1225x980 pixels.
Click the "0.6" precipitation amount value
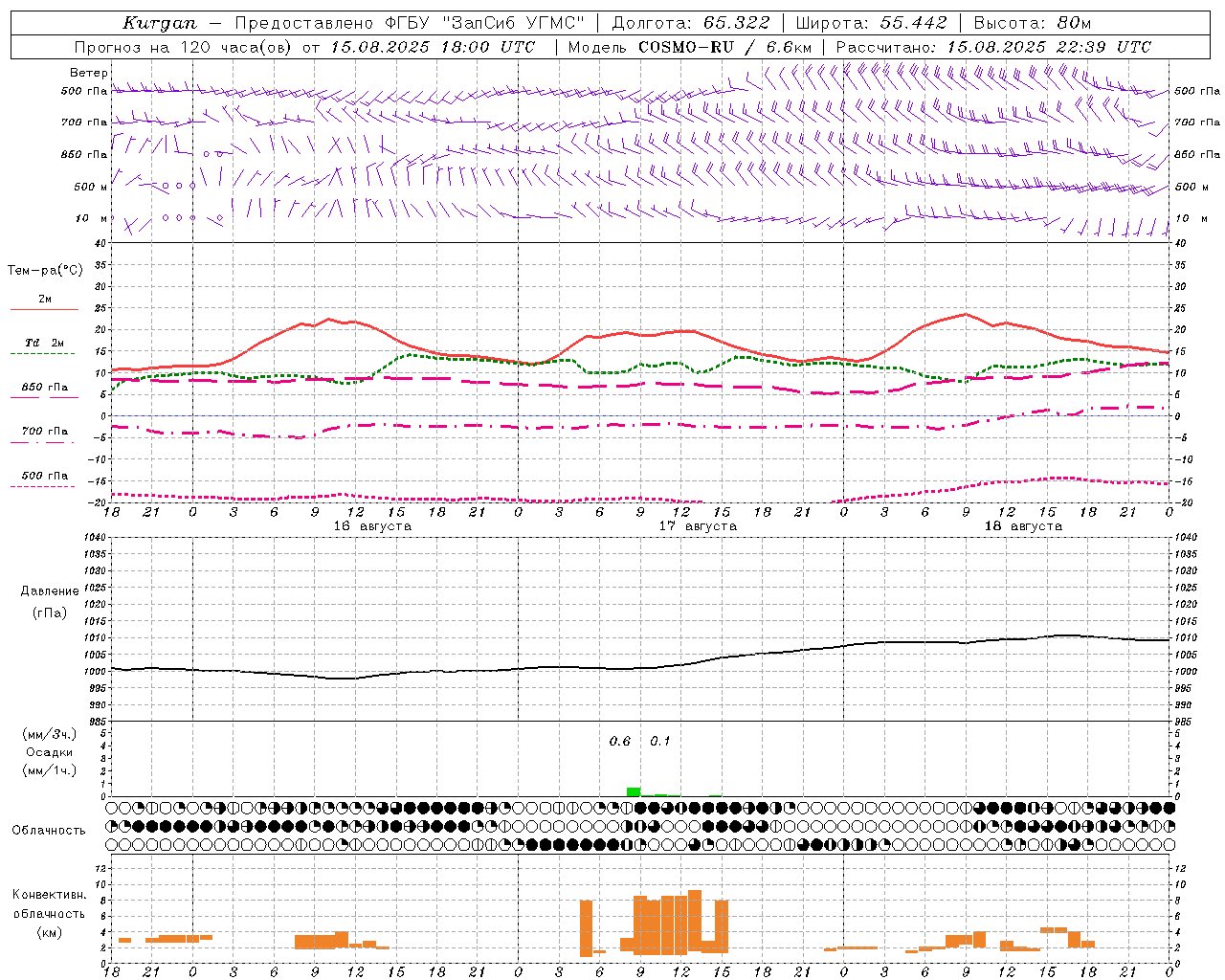tap(620, 742)
